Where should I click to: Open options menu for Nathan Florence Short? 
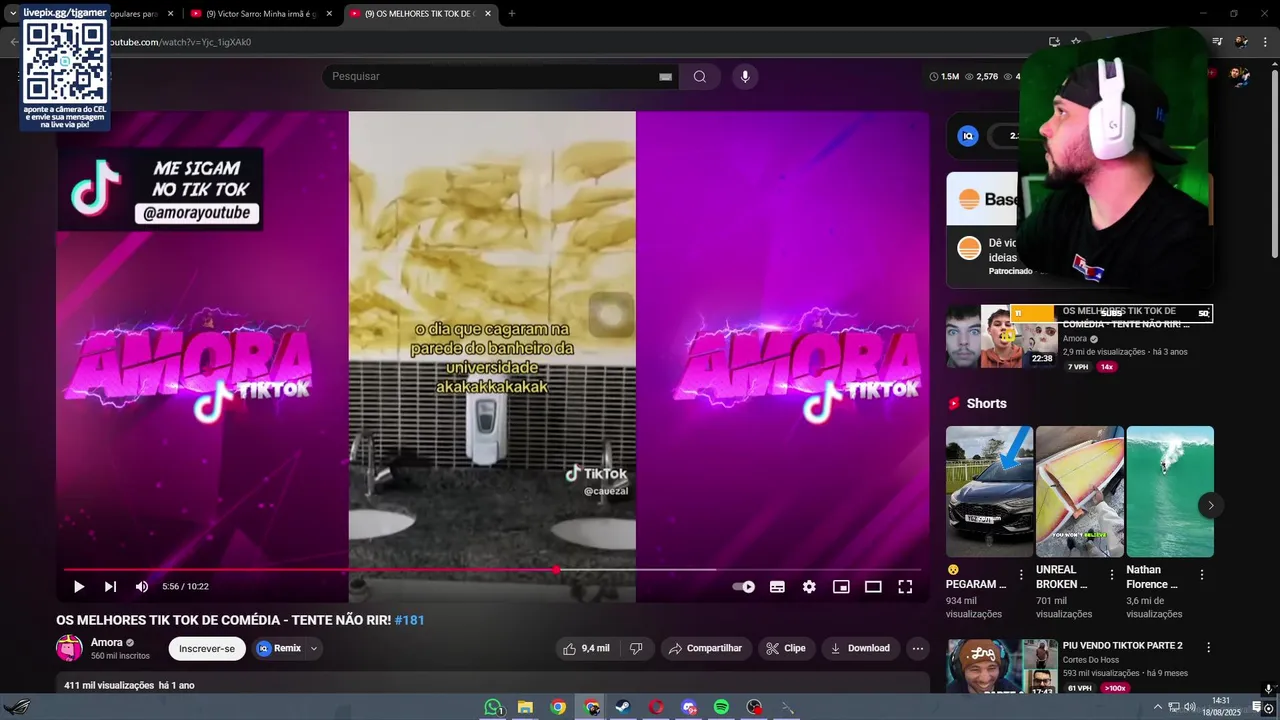[x=1202, y=575]
